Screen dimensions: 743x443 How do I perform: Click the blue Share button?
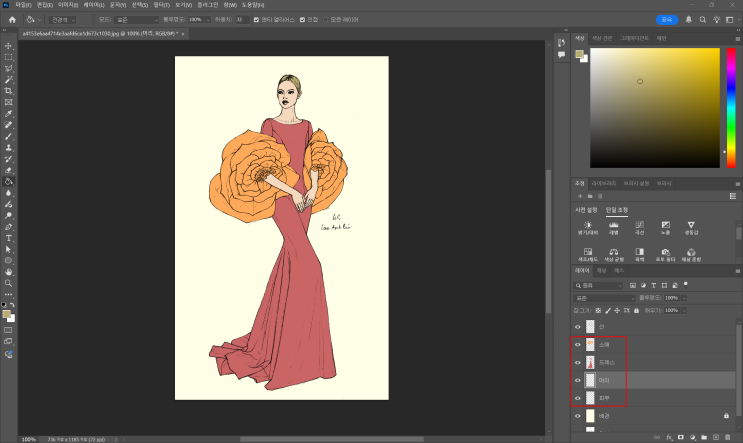(667, 19)
